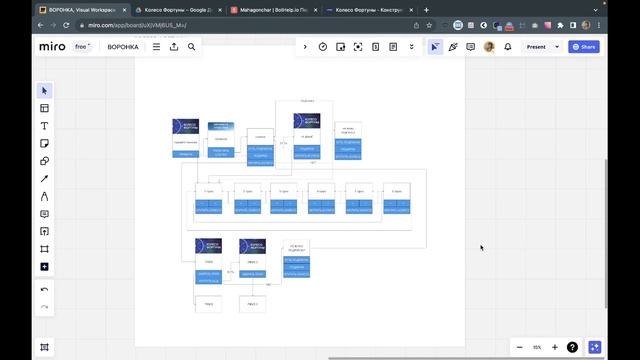The height and width of the screenshot is (360, 640).
Task: Zoom in with the plus button
Action: click(x=555, y=347)
